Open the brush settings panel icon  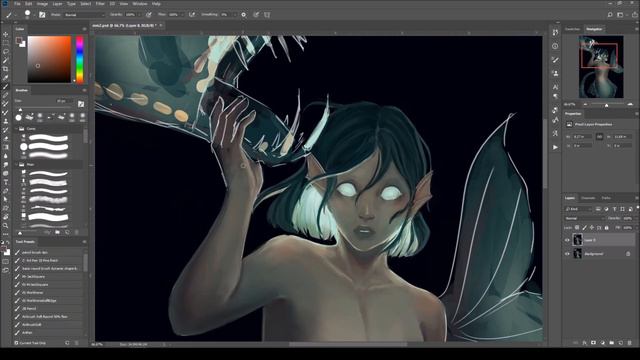pos(42,15)
